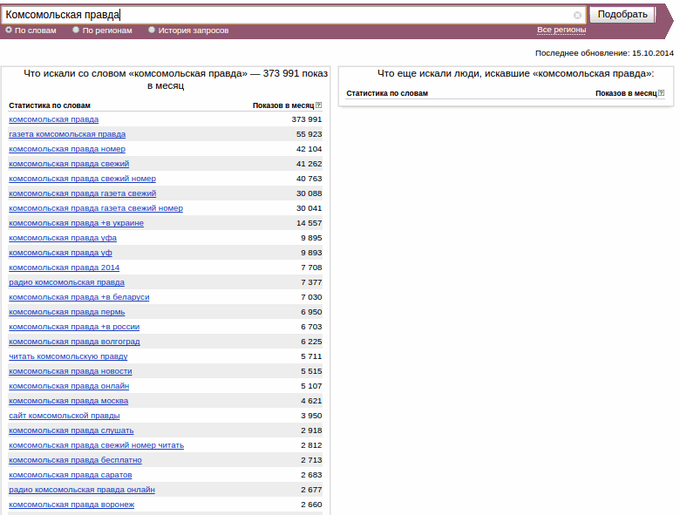Open the link with exact text радио комсомольская правда
This screenshot has width=680, height=515.
click(x=66, y=282)
